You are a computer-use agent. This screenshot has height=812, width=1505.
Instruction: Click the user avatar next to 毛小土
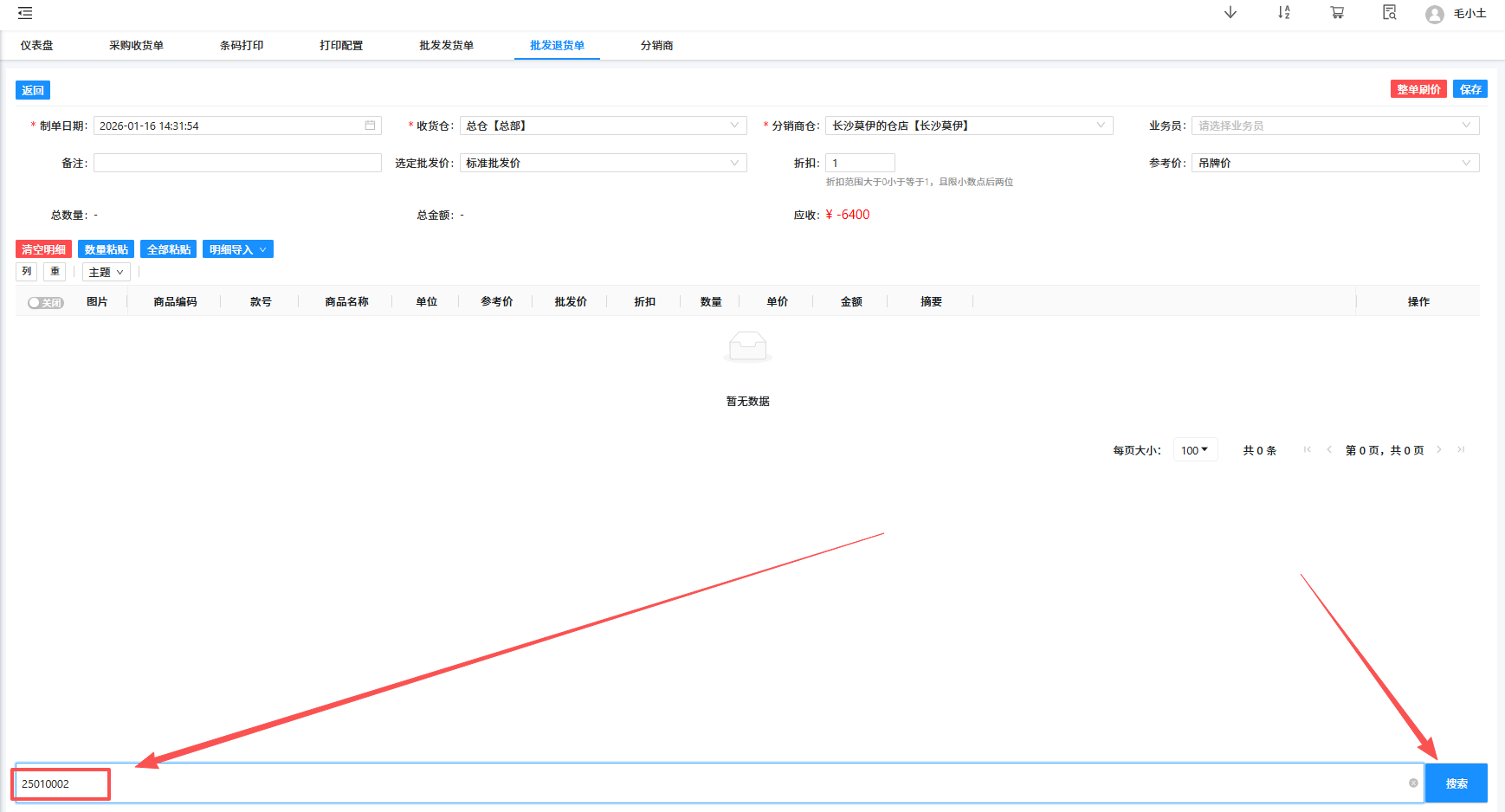point(1434,13)
